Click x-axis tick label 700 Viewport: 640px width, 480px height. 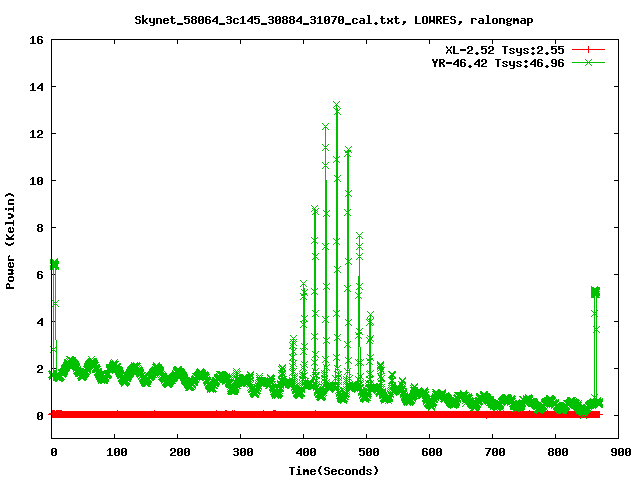[495, 452]
